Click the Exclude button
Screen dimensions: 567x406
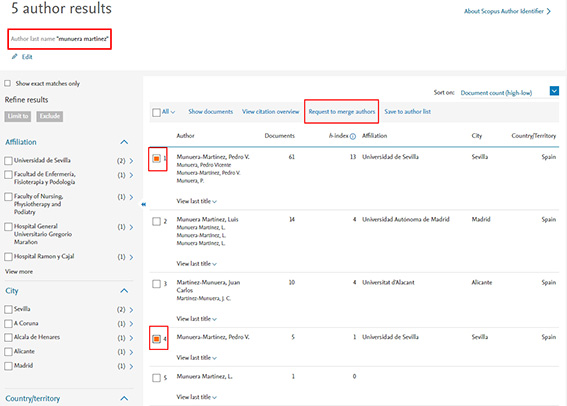[x=50, y=116]
